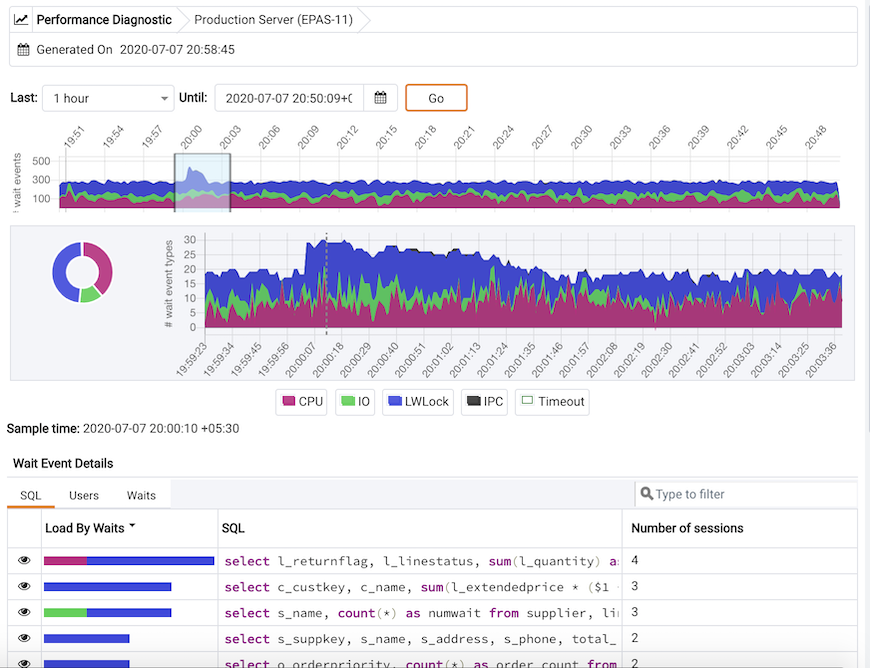
Task: Click Performance Diagnostic breadcrumb
Action: (104, 19)
